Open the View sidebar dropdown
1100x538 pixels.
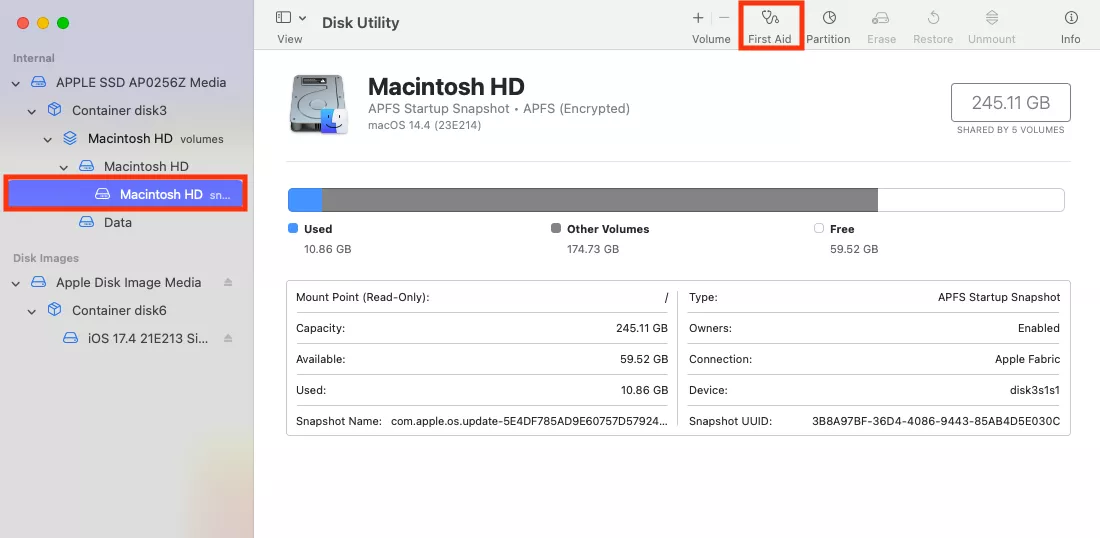(291, 18)
